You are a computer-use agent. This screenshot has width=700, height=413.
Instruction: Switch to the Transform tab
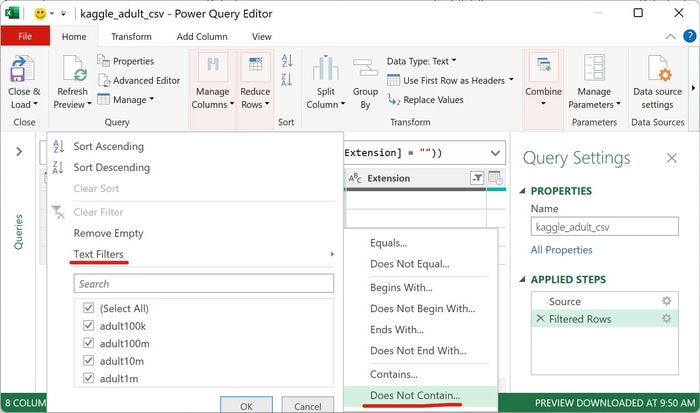coord(131,37)
